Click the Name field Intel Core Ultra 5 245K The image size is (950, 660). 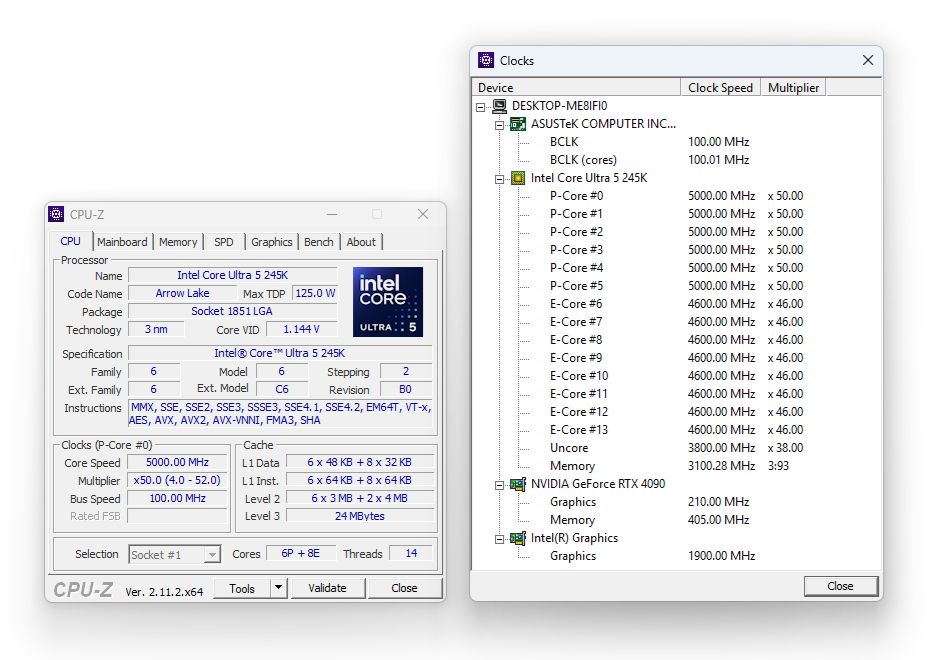click(233, 275)
